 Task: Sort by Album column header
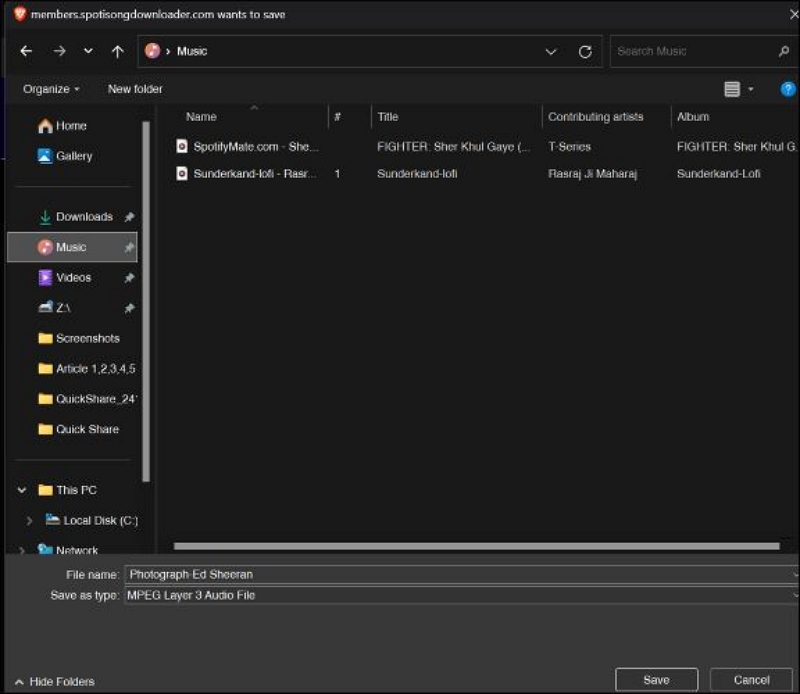tap(693, 117)
